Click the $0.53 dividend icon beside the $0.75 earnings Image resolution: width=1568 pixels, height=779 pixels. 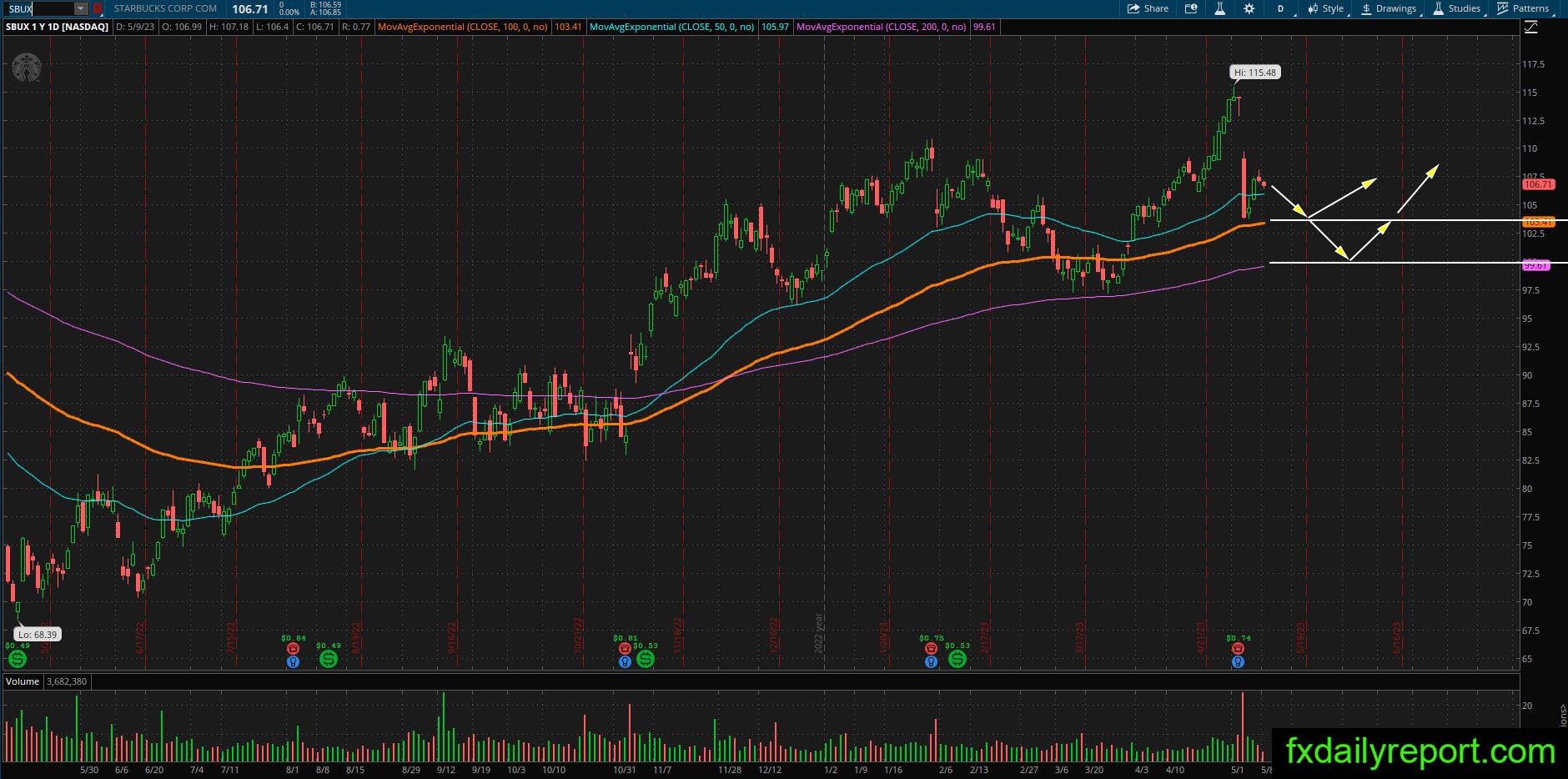pyautogui.click(x=957, y=659)
